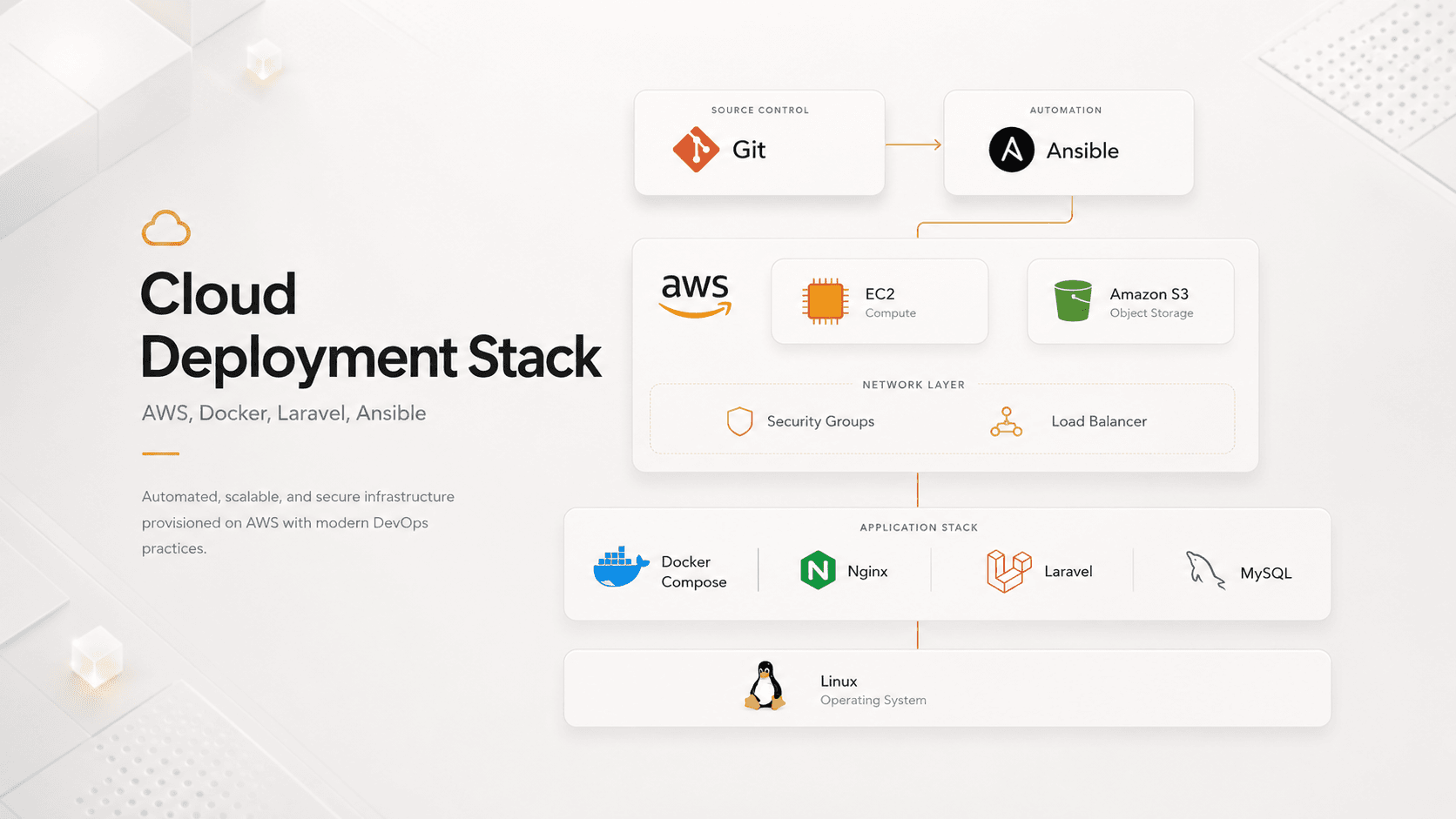Click the Ansible logo icon
The width and height of the screenshot is (1456, 819).
1011,150
